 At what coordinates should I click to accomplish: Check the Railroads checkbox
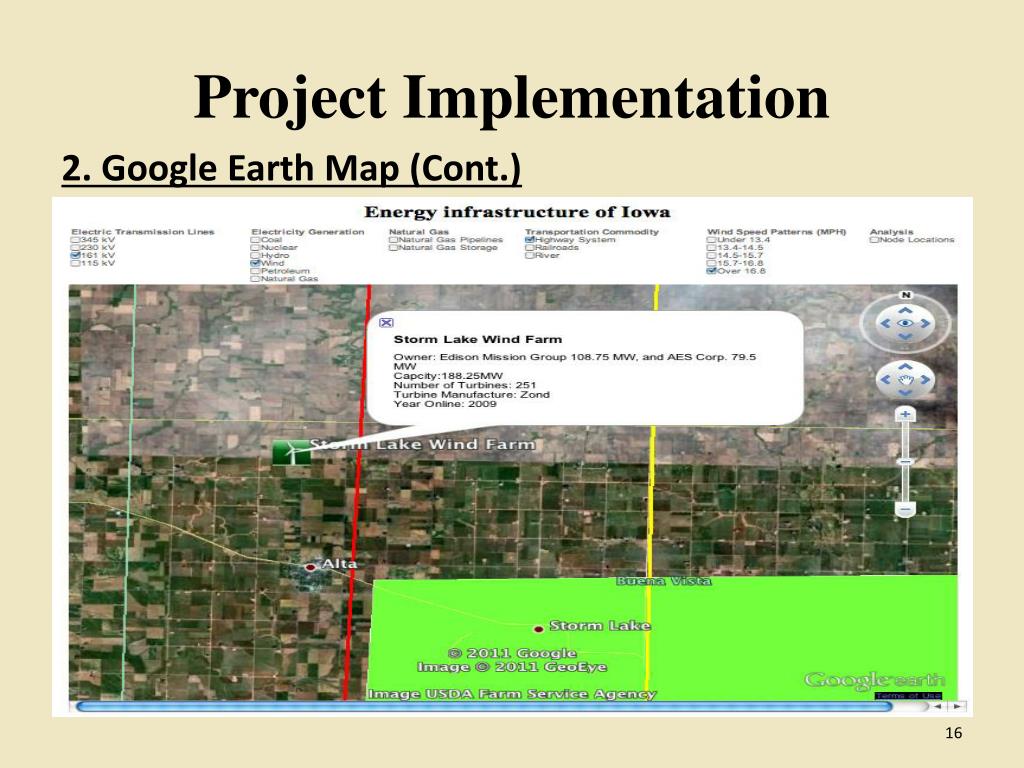530,248
